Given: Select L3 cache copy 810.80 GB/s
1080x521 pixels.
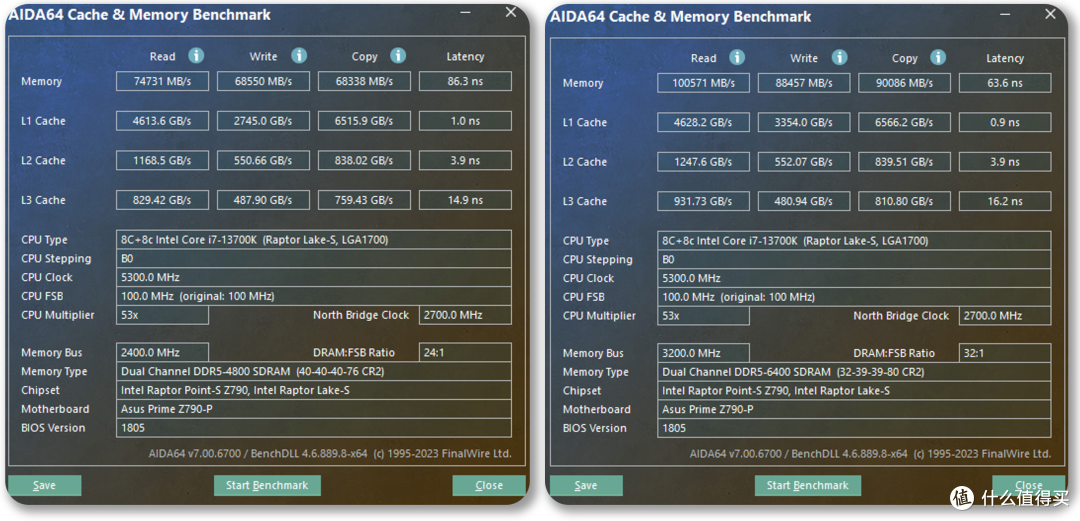Looking at the screenshot, I should tap(905, 201).
